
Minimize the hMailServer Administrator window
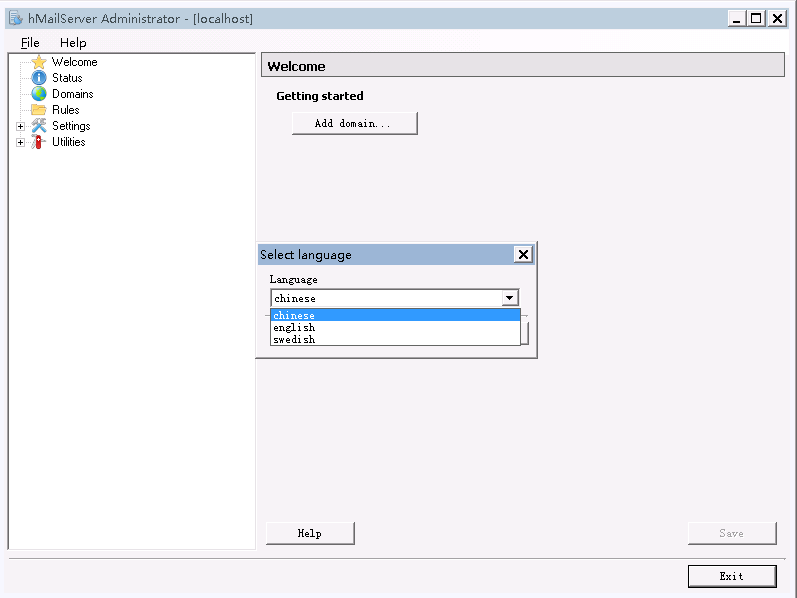point(736,19)
